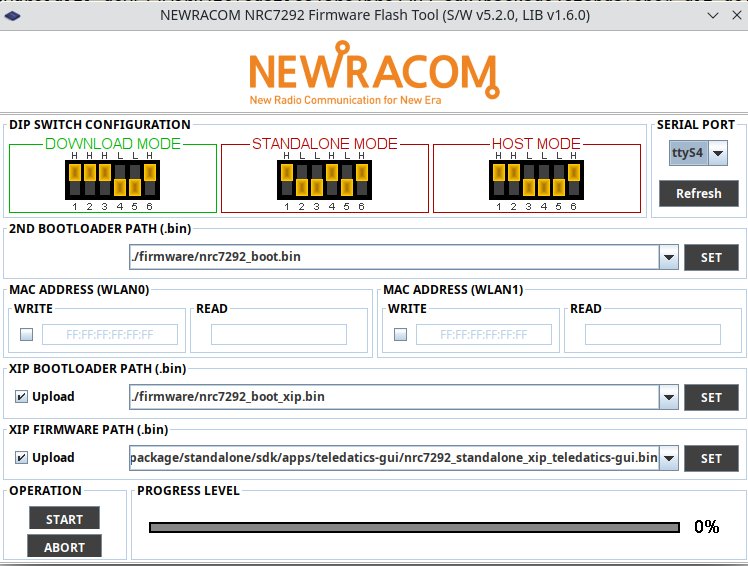
Task: Uncheck Upload for XIP bootloader
Action: 21,397
